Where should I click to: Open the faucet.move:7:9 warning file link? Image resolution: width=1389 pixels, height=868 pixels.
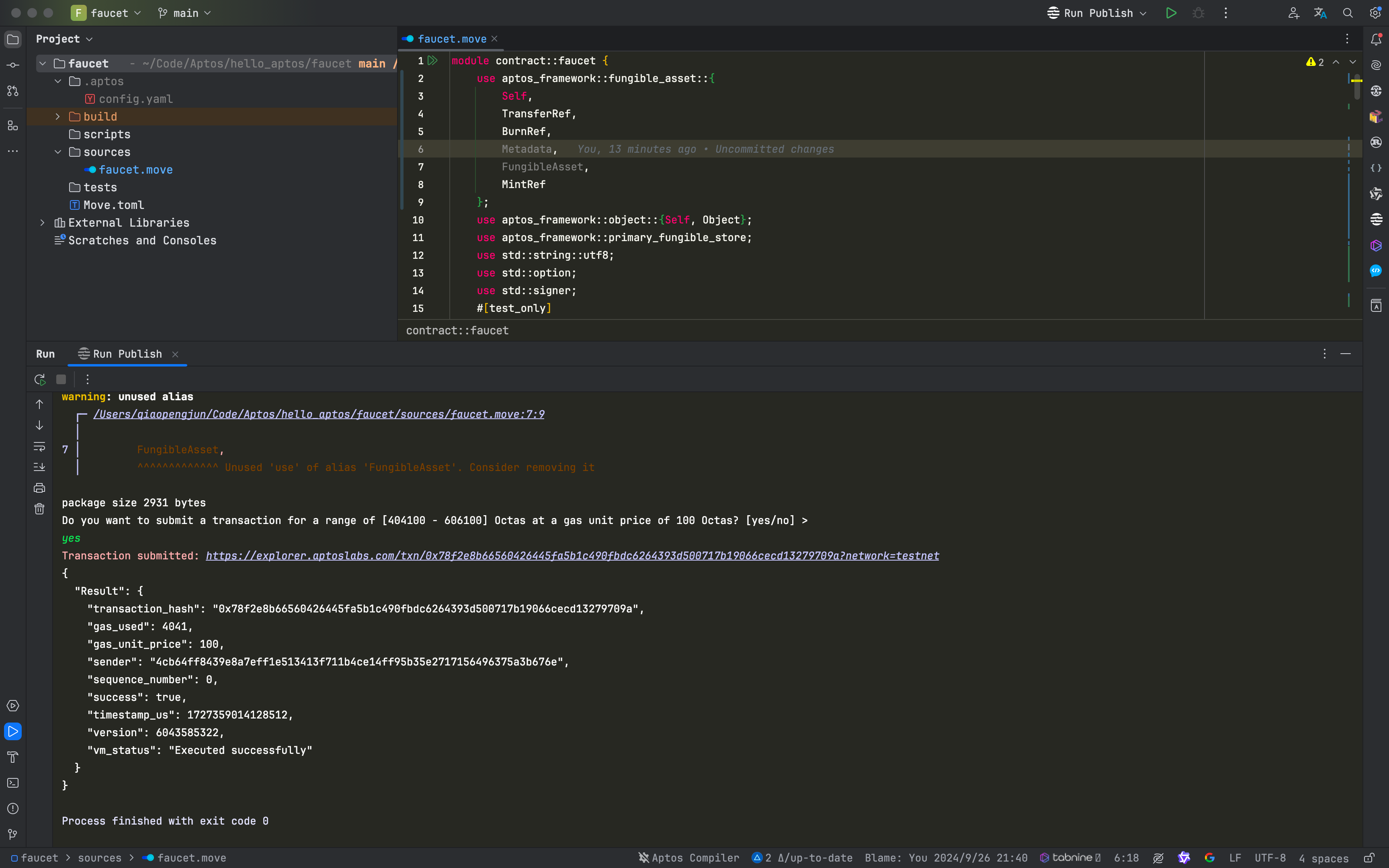[x=319, y=414]
